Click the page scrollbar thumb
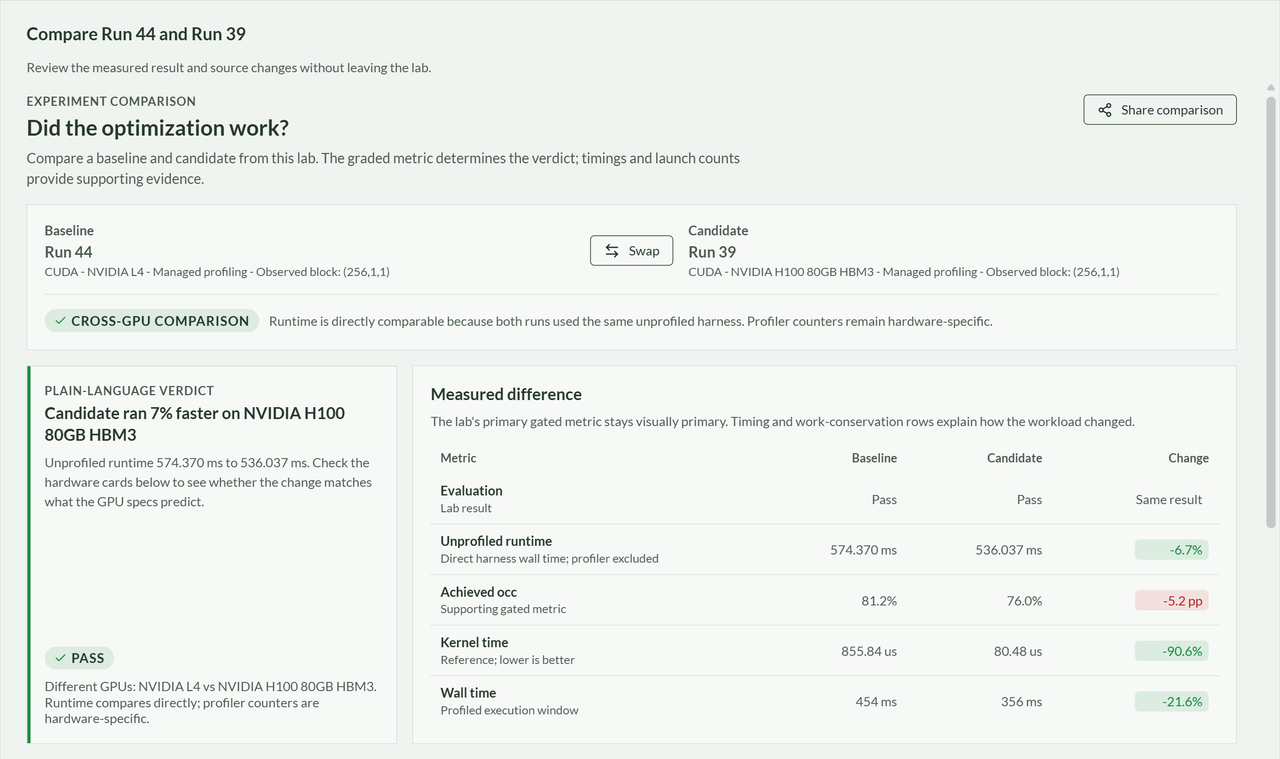Screen dimensions: 1280x759 click(1271, 311)
